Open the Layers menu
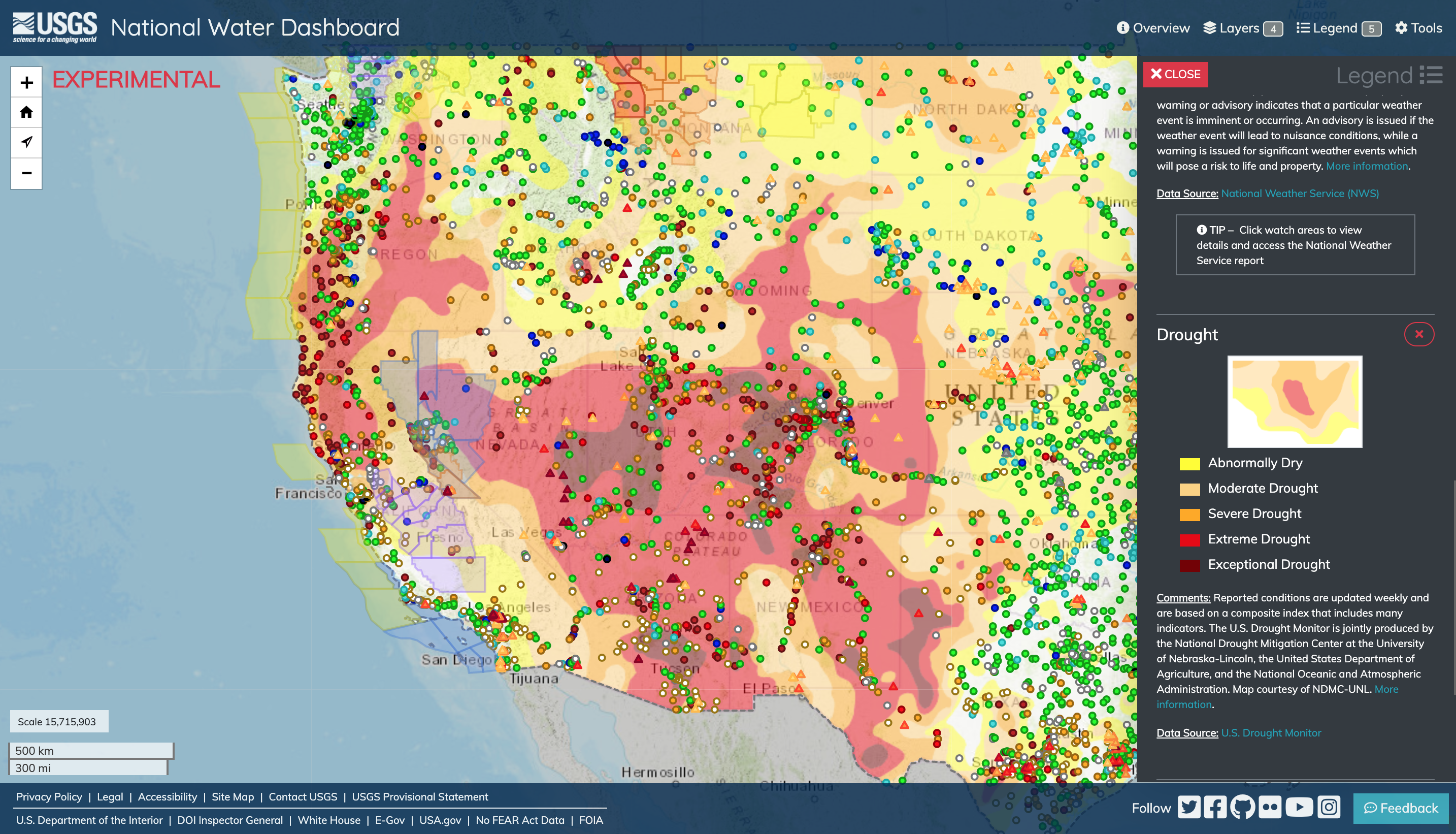 click(x=1243, y=28)
